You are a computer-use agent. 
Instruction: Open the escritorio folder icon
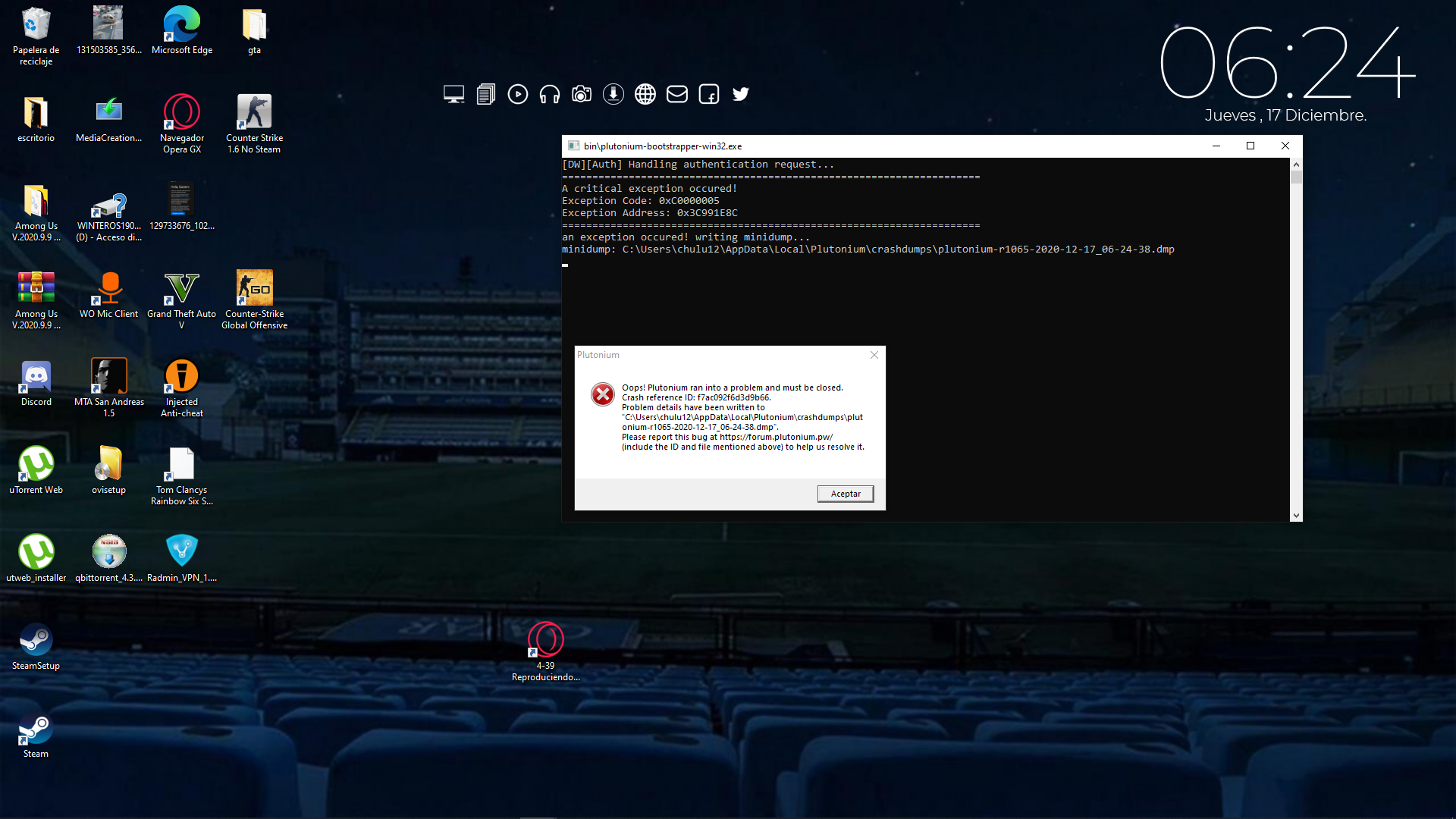click(x=36, y=118)
